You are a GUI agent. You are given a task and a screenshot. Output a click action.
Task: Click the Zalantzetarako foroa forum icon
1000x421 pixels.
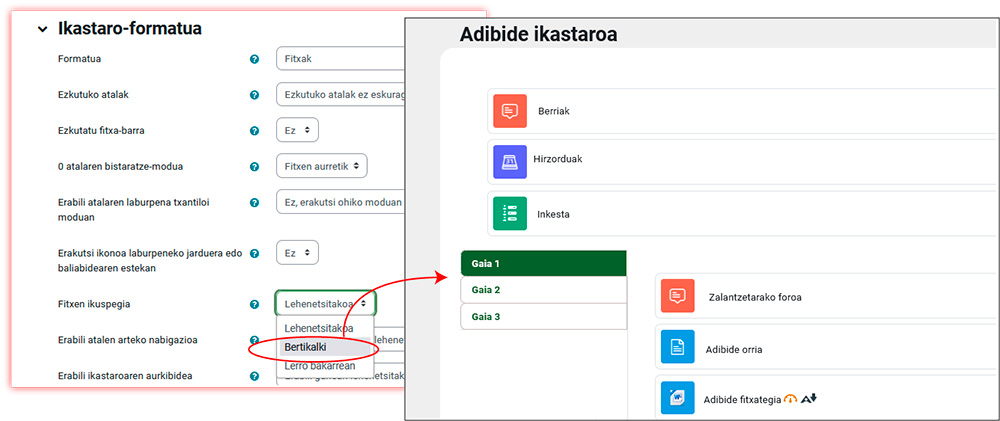pos(677,297)
